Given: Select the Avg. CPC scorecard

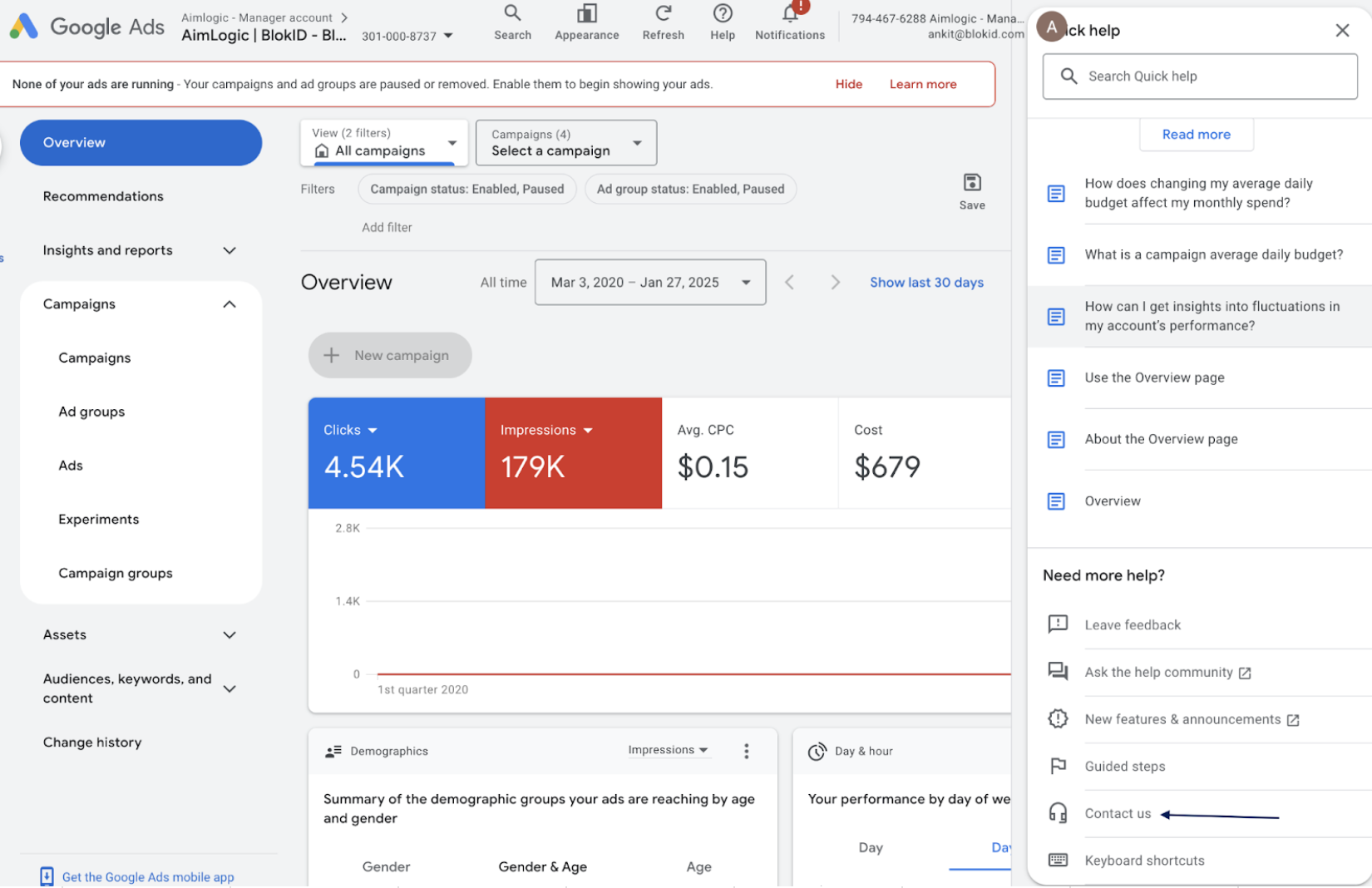Looking at the screenshot, I should click(x=750, y=453).
